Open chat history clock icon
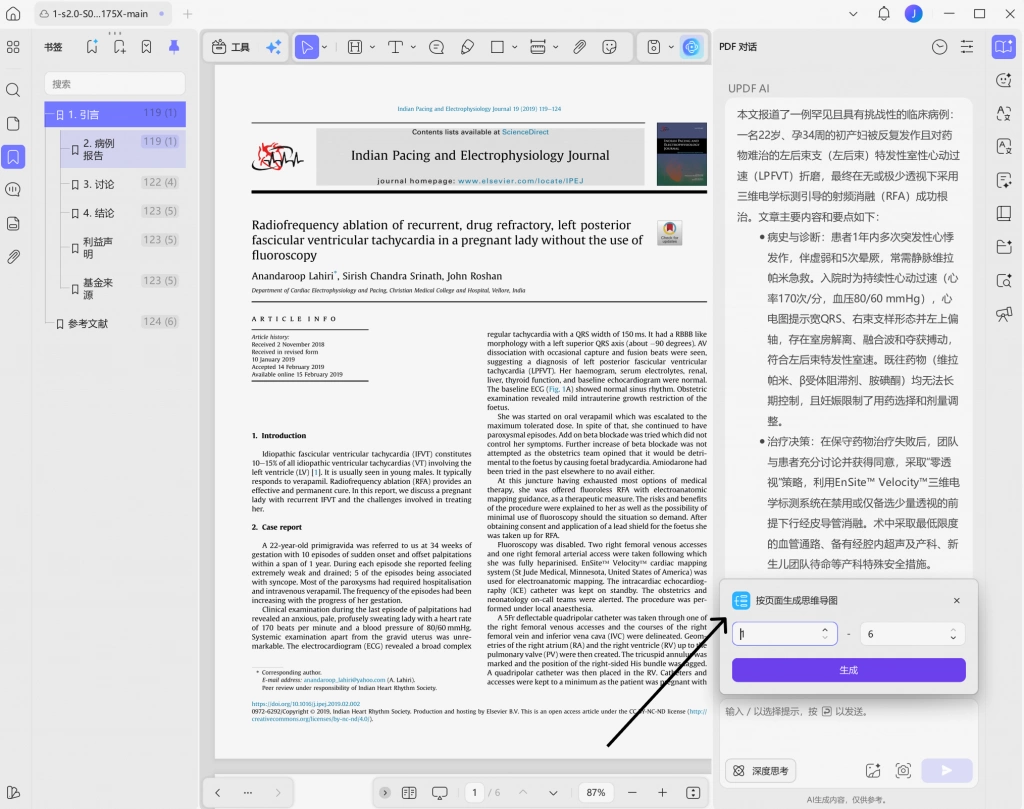Image resolution: width=1024 pixels, height=809 pixels. pos(939,47)
